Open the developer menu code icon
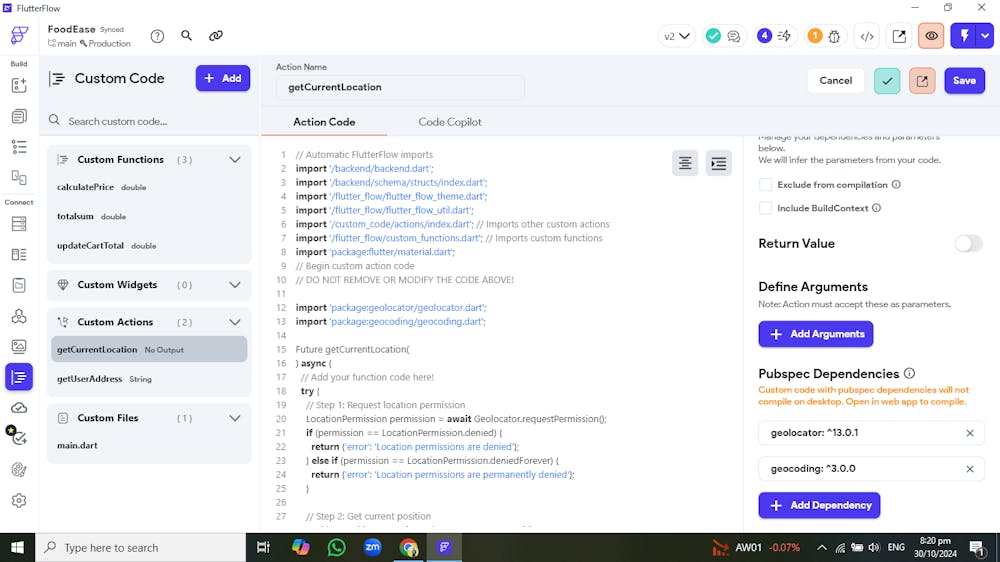 point(867,36)
